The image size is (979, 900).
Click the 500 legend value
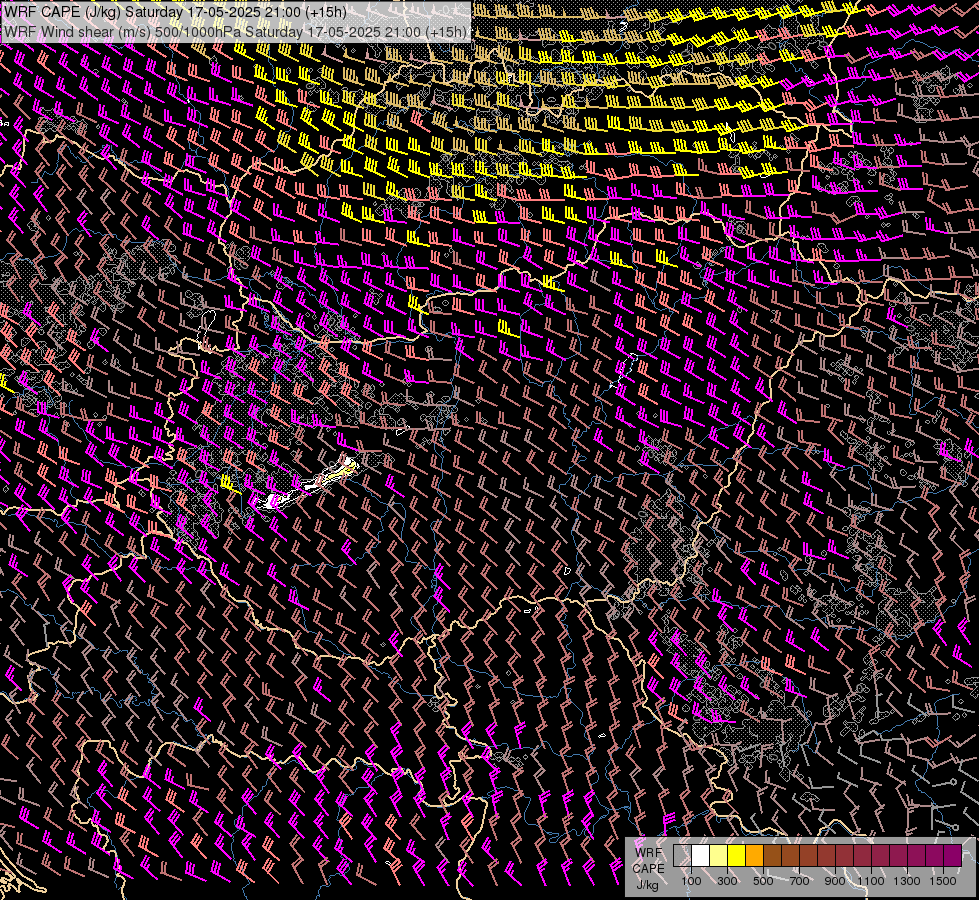[x=763, y=881]
